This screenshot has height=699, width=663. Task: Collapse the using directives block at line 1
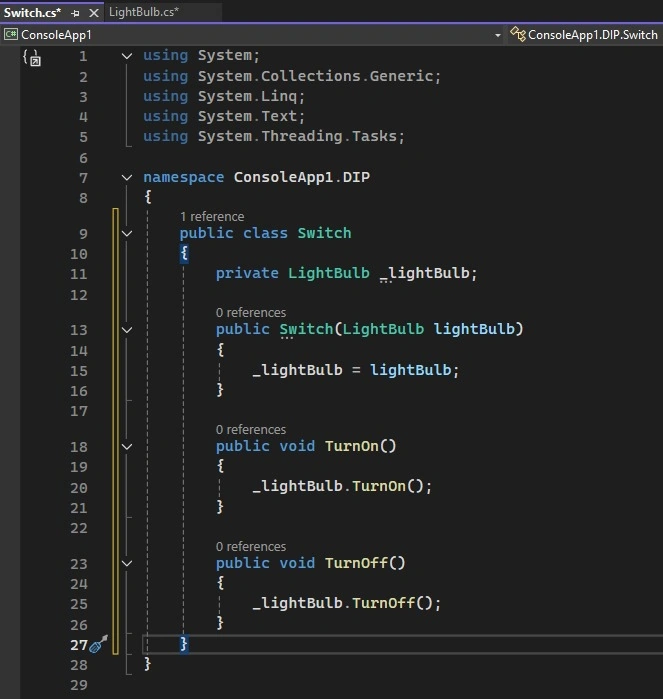click(x=127, y=56)
